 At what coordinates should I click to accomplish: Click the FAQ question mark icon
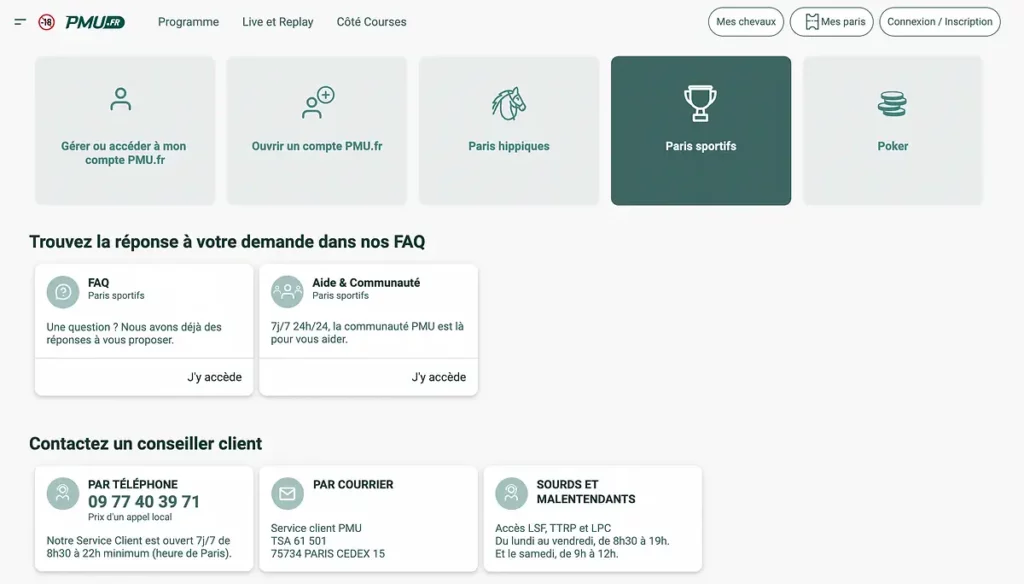63,292
